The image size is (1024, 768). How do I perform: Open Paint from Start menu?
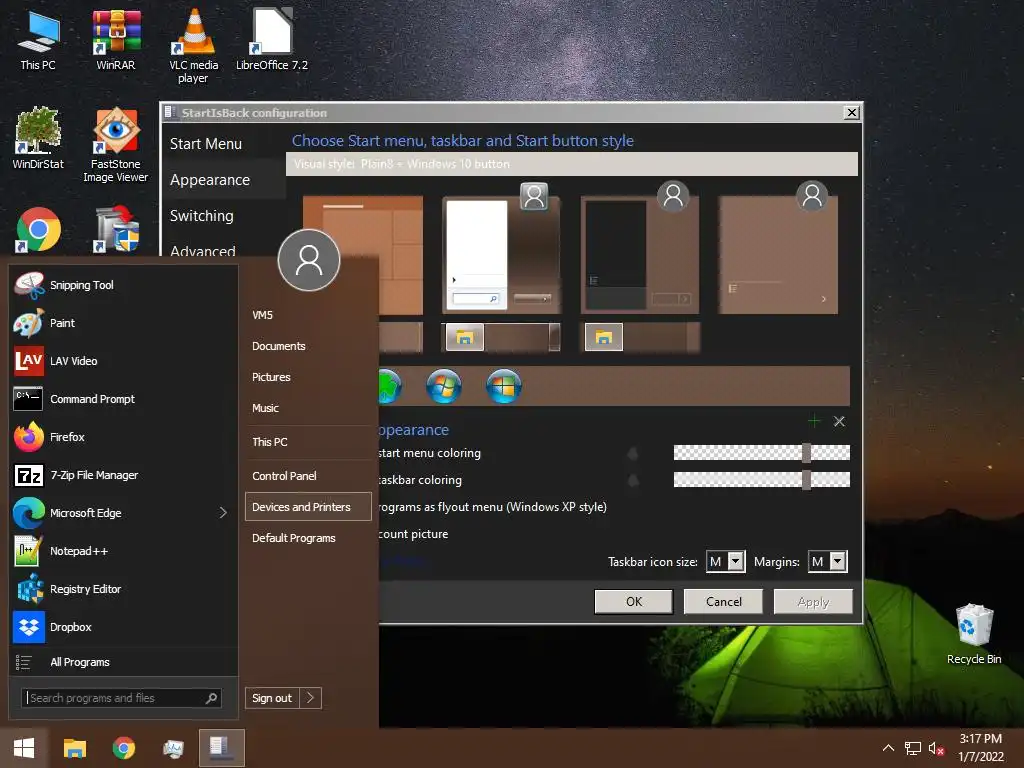[x=124, y=323]
